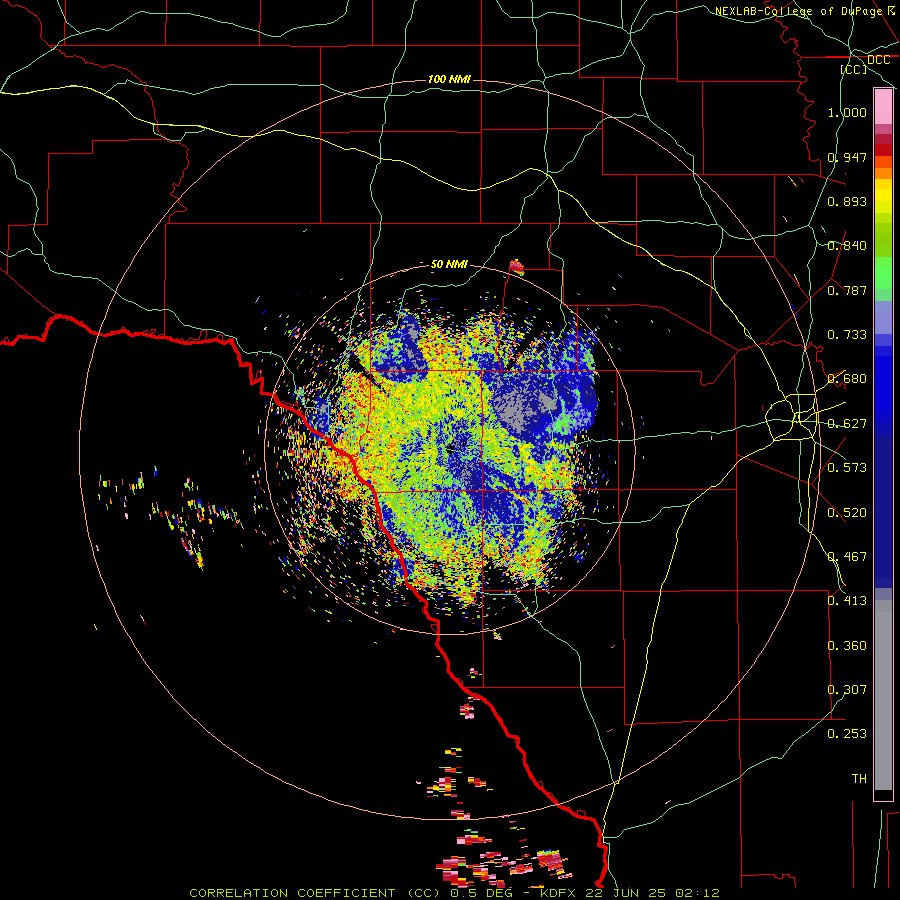Image resolution: width=900 pixels, height=900 pixels.
Task: Pick the gray swatch in color bar
Action: pos(883,695)
